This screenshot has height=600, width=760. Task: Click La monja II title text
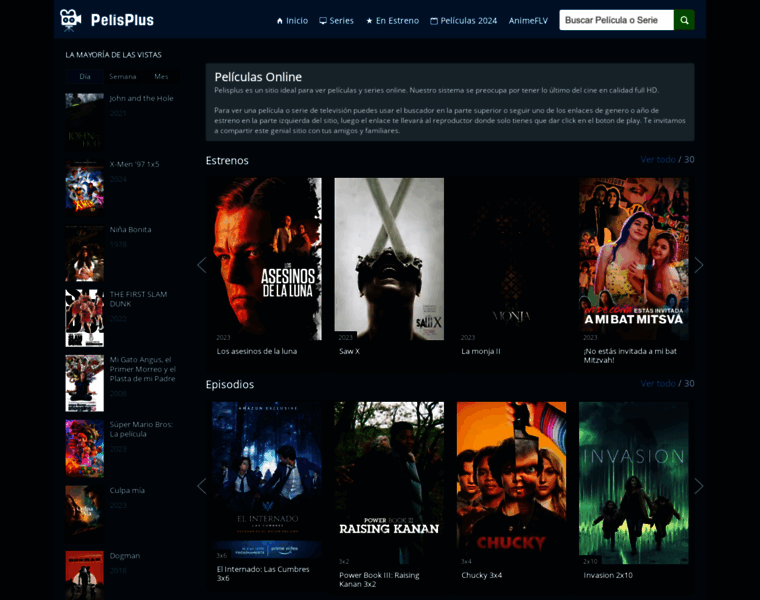(x=481, y=351)
